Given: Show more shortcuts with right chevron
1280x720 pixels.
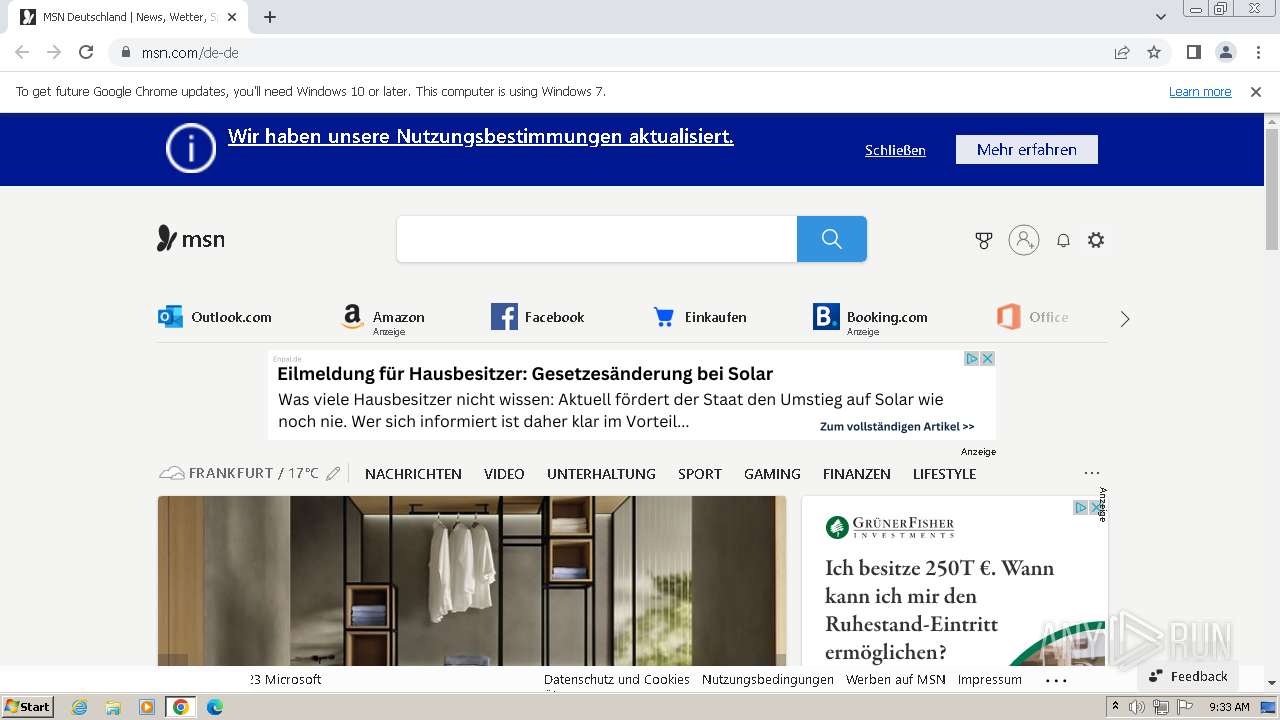Looking at the screenshot, I should (1125, 319).
